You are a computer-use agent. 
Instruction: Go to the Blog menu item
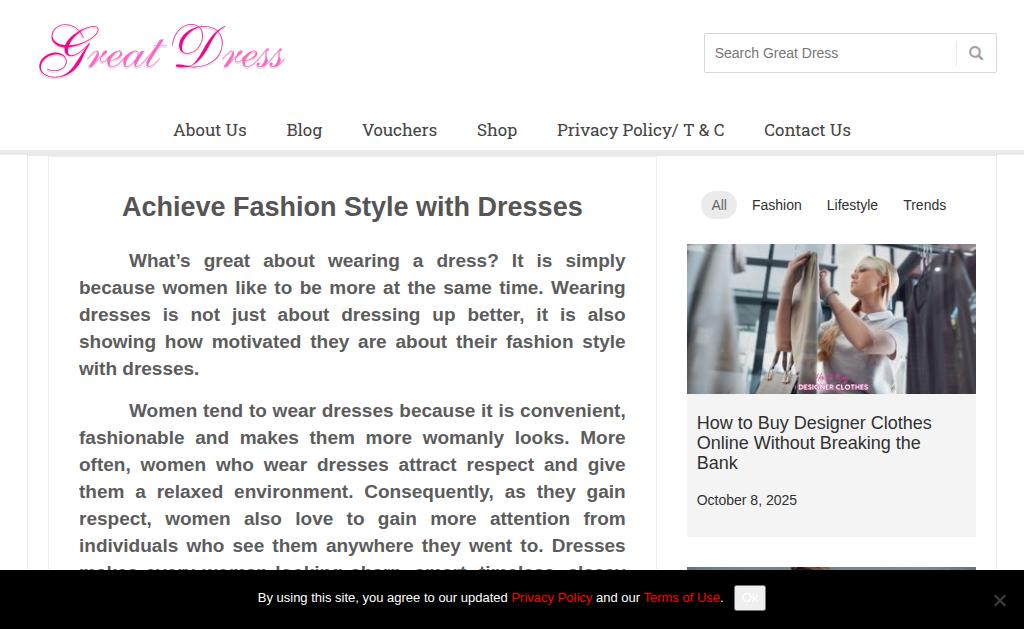(304, 130)
